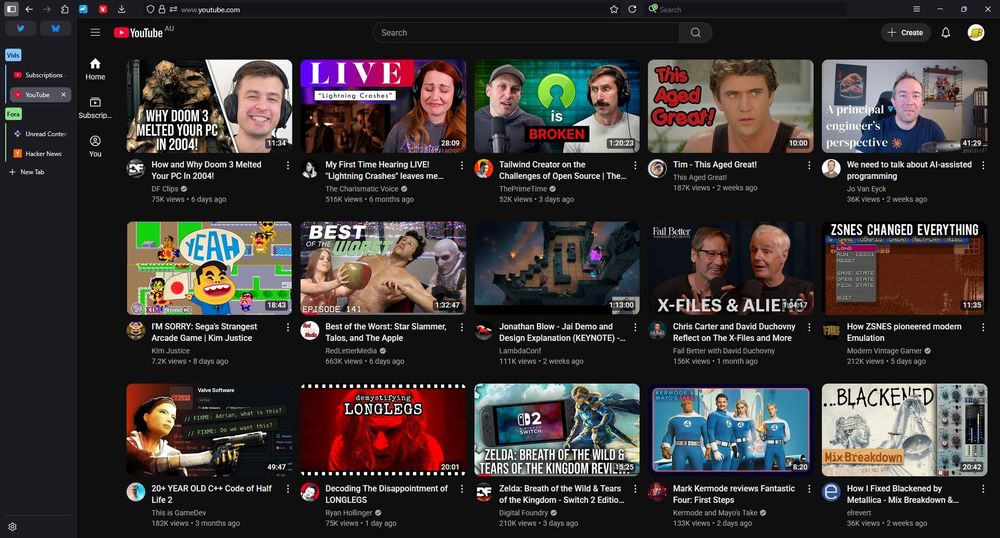Open the This is GameDev channel avatar
Screen dimensions: 1000x538
point(136,493)
